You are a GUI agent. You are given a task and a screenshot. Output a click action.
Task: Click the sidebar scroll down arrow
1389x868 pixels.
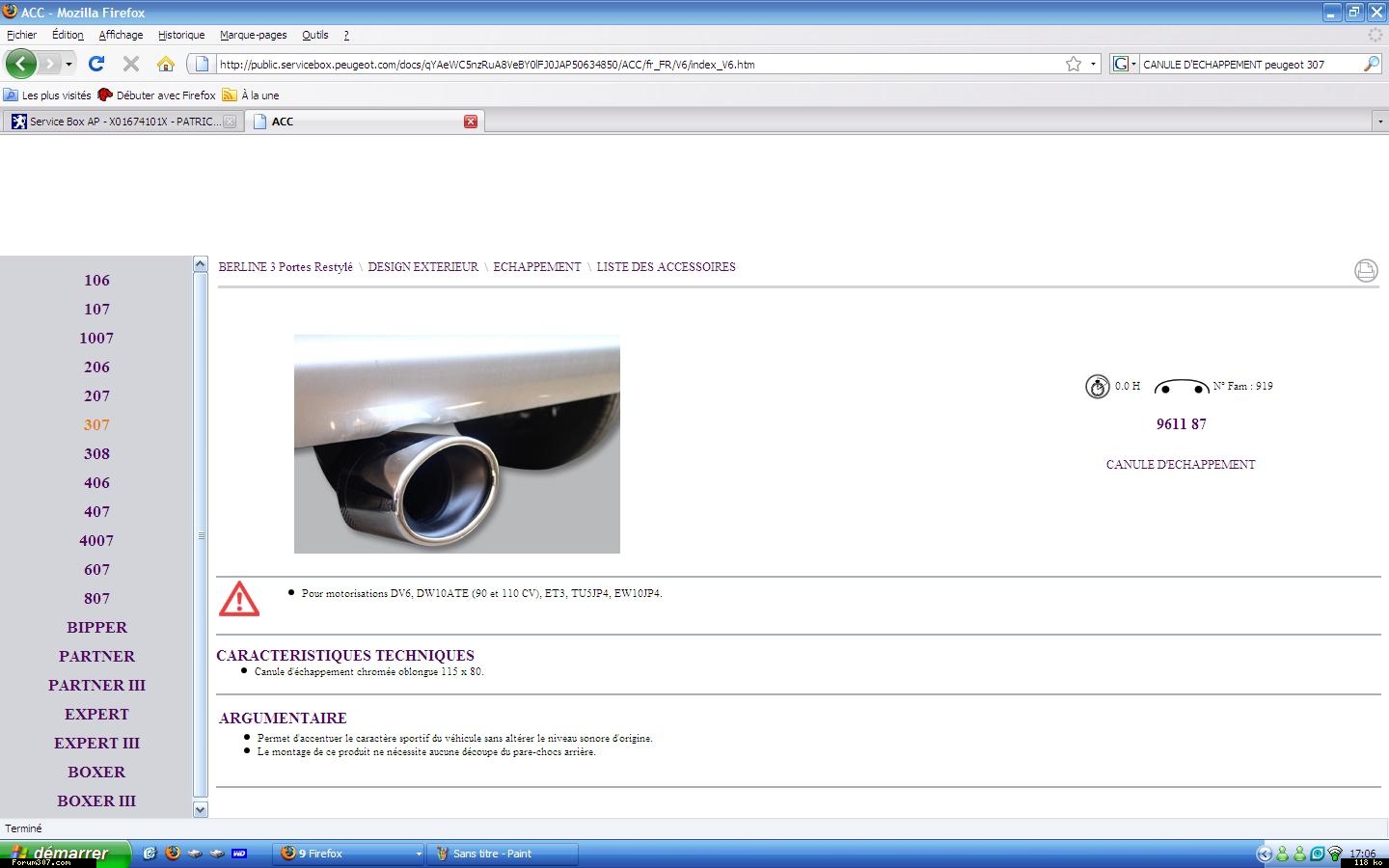coord(201,810)
